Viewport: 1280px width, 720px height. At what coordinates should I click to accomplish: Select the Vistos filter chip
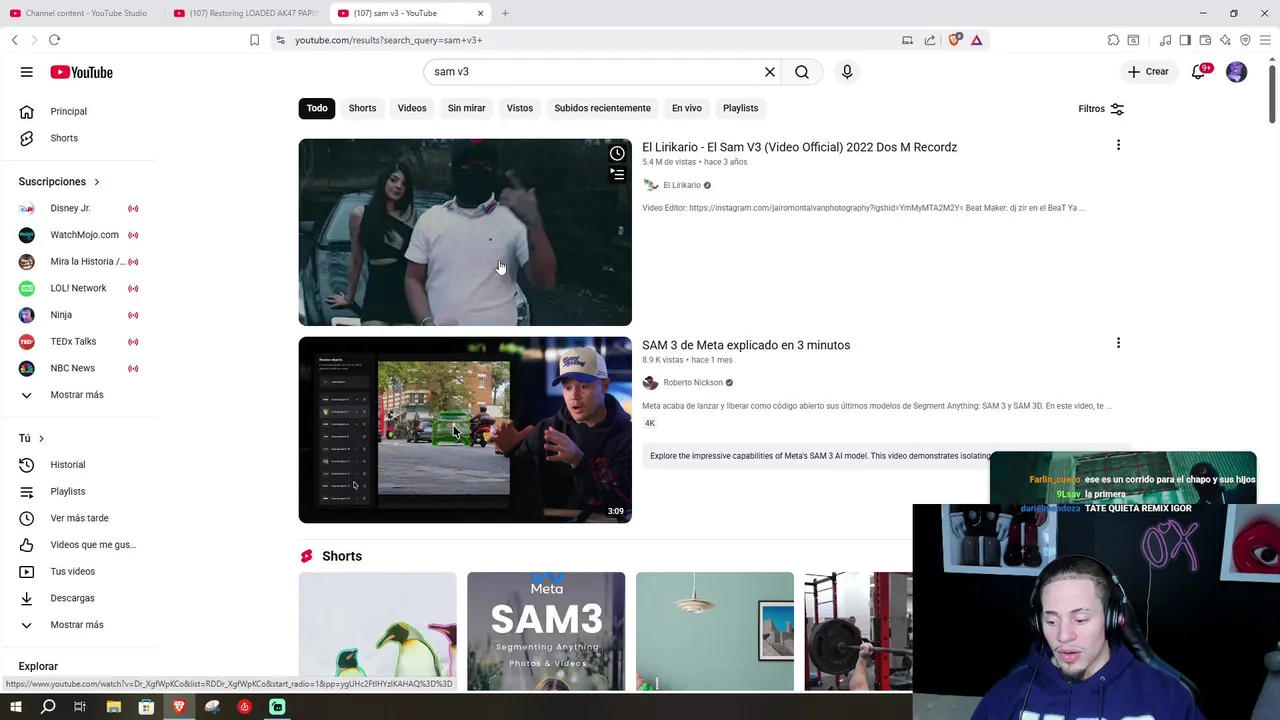(520, 108)
